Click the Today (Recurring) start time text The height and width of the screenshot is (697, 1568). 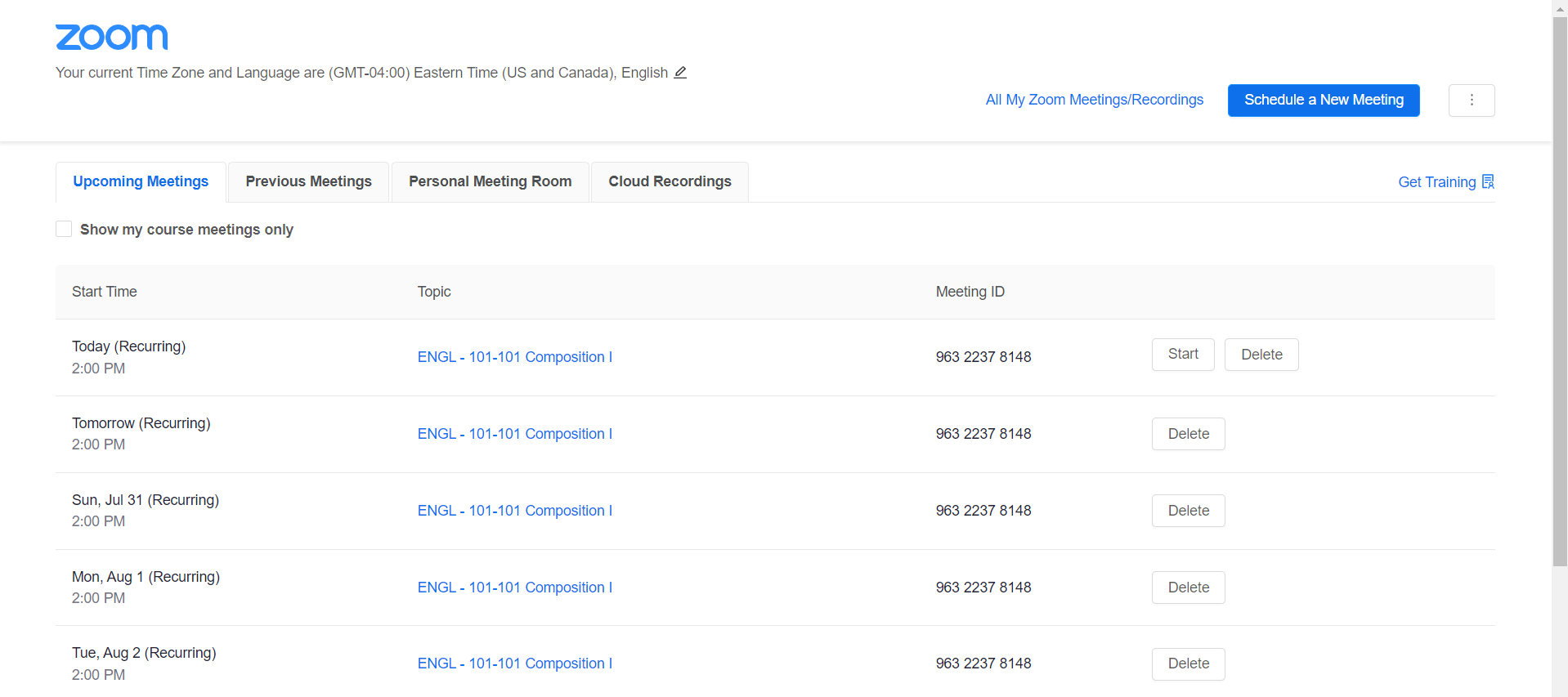coord(129,346)
